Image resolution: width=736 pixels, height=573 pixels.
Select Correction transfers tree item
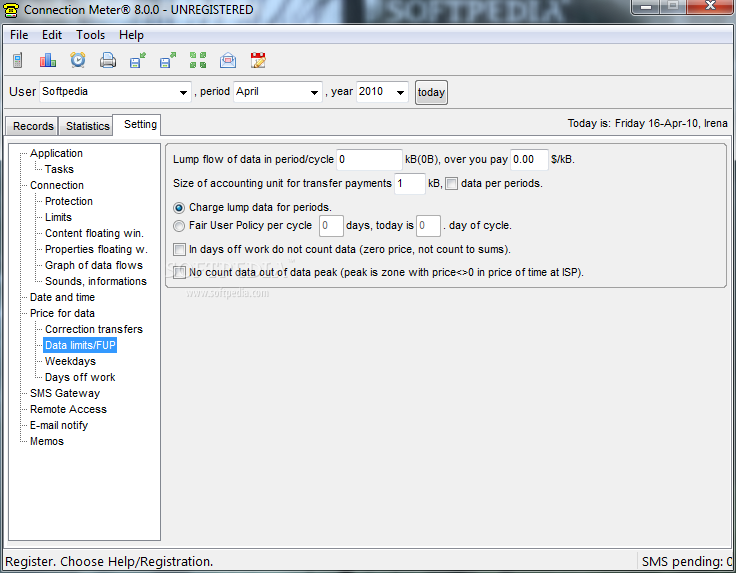(94, 329)
